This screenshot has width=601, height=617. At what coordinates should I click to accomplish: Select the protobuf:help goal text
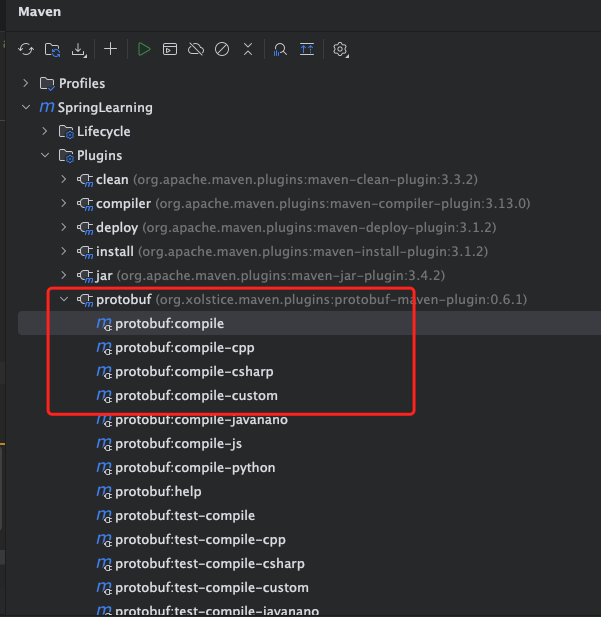[158, 492]
